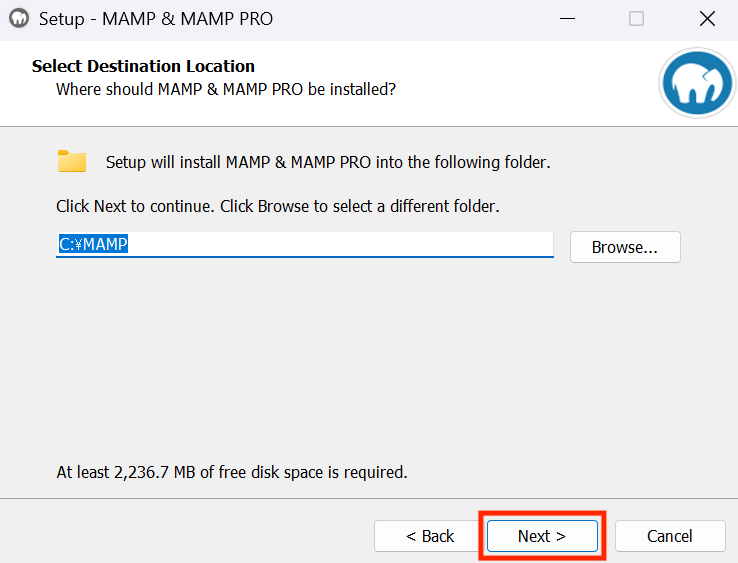Click the Select Destination Location heading
Viewport: 738px width, 563px height.
(143, 66)
